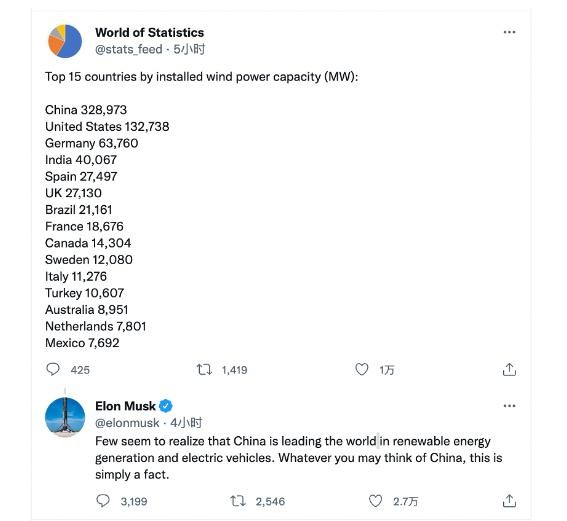Open World of Statistics pie chart avatar
This screenshot has width=567, height=521.
65,41
